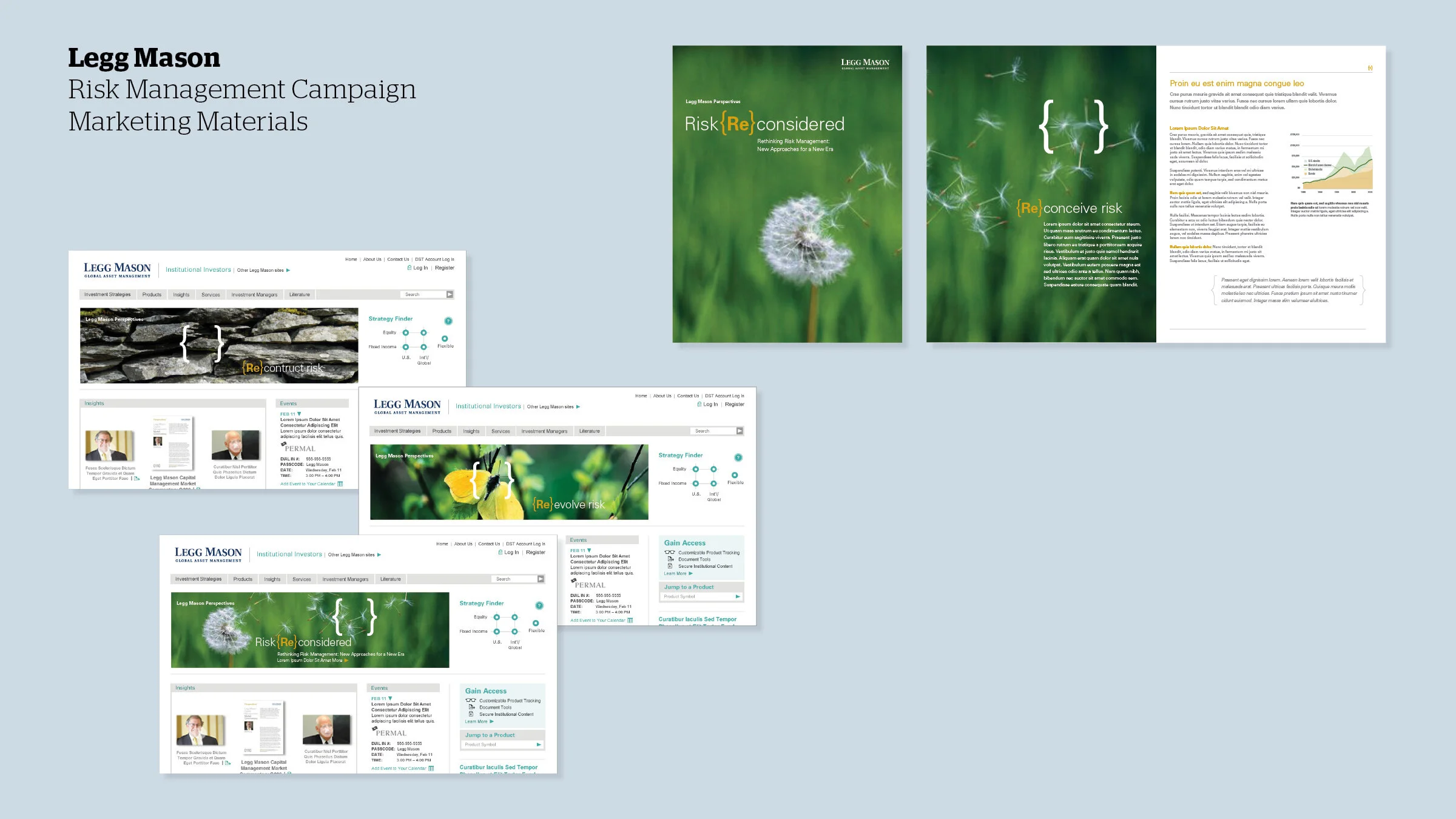The image size is (1456, 819).
Task: Open Investment Managers tab in butterfly mockup
Action: click(x=544, y=431)
